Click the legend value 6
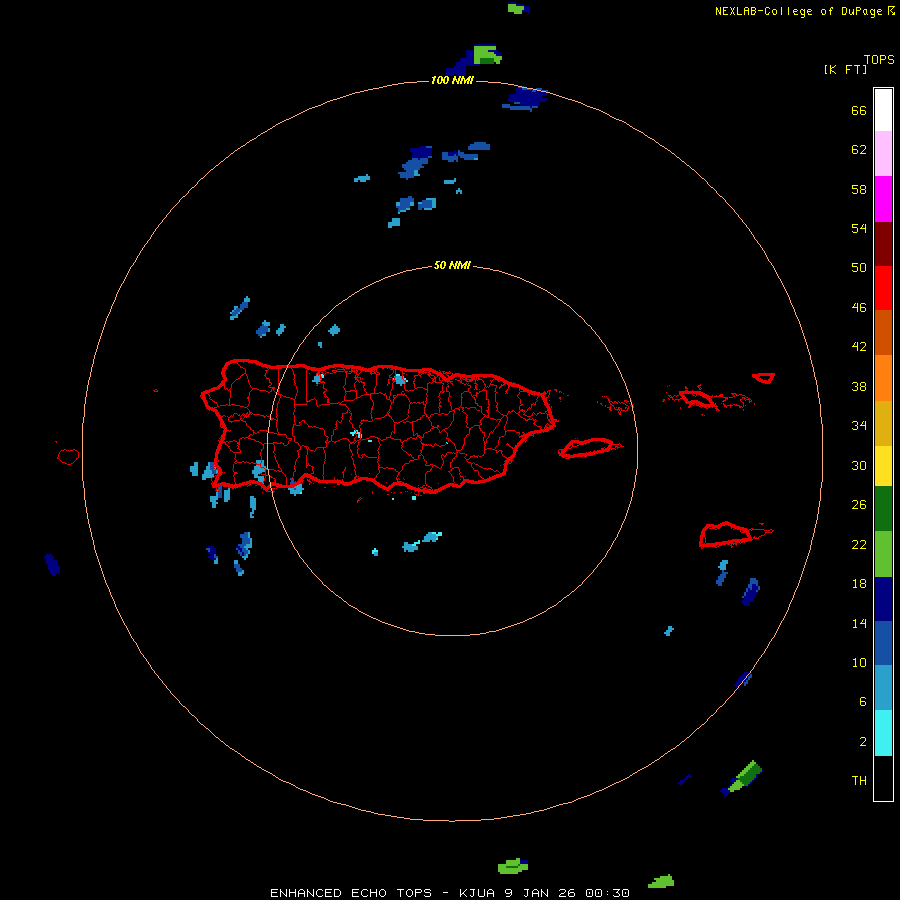This screenshot has width=900, height=900. tap(863, 702)
